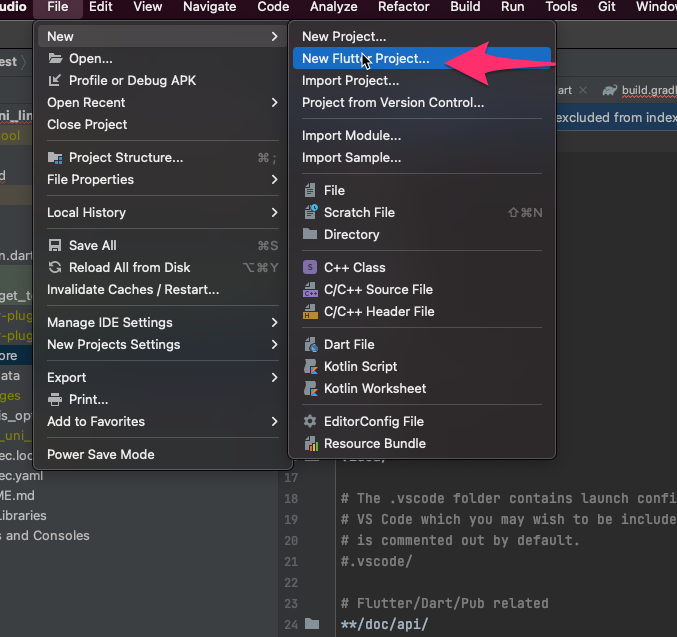Click the Scratch File icon
677x637 pixels.
point(311,212)
